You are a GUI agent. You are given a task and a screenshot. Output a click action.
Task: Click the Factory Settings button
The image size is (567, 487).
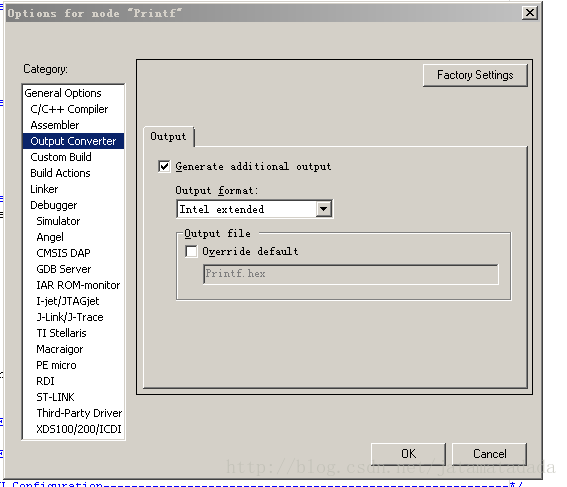coord(475,75)
